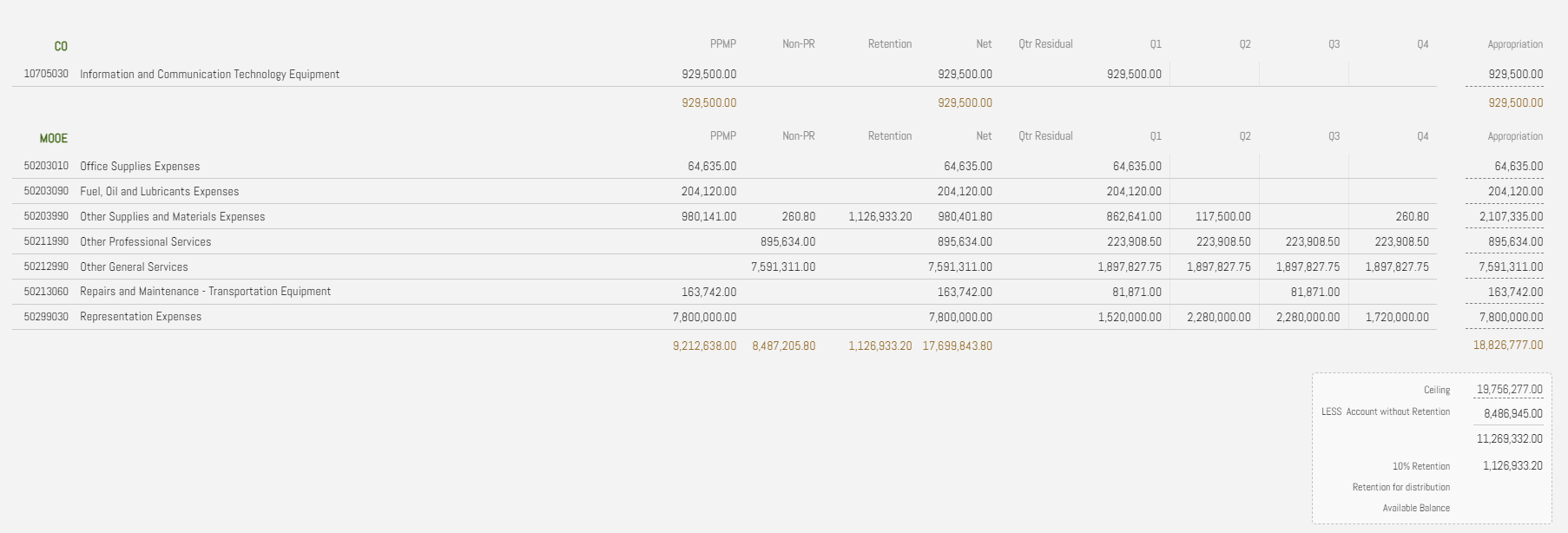Click the CO section heading

click(x=61, y=46)
